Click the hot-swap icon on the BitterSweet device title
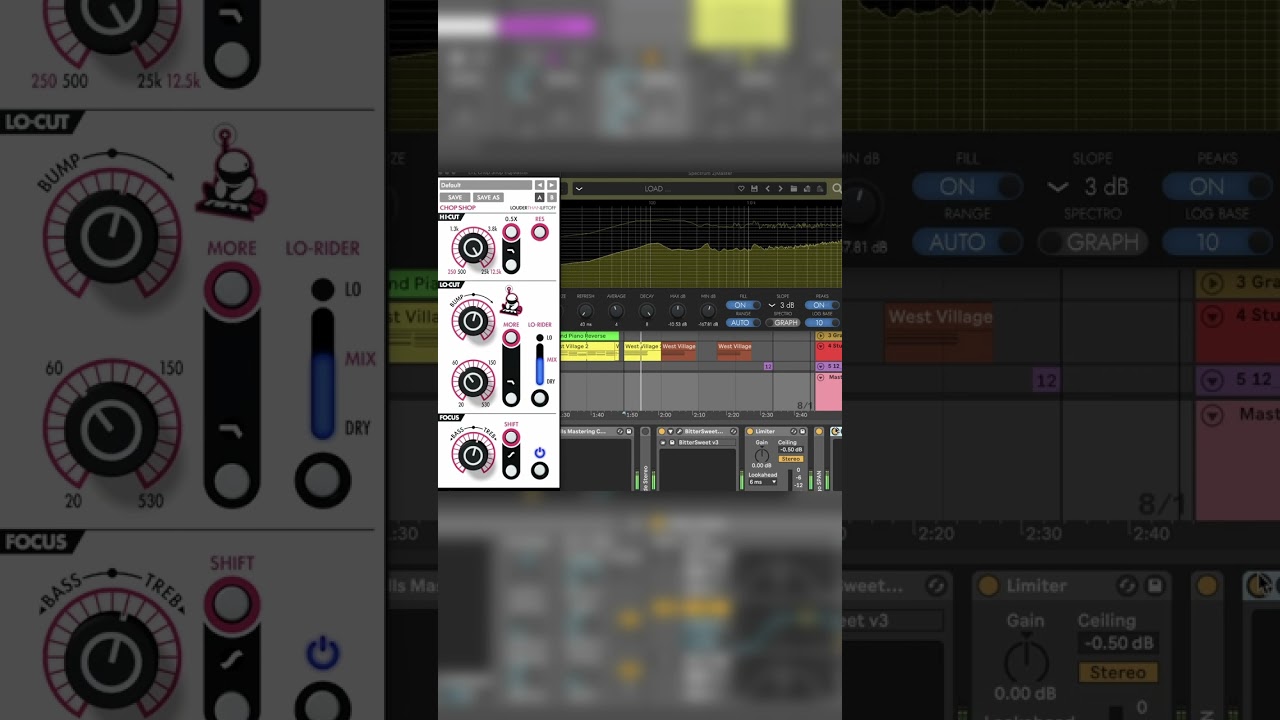Viewport: 1280px width, 720px height. (733, 431)
